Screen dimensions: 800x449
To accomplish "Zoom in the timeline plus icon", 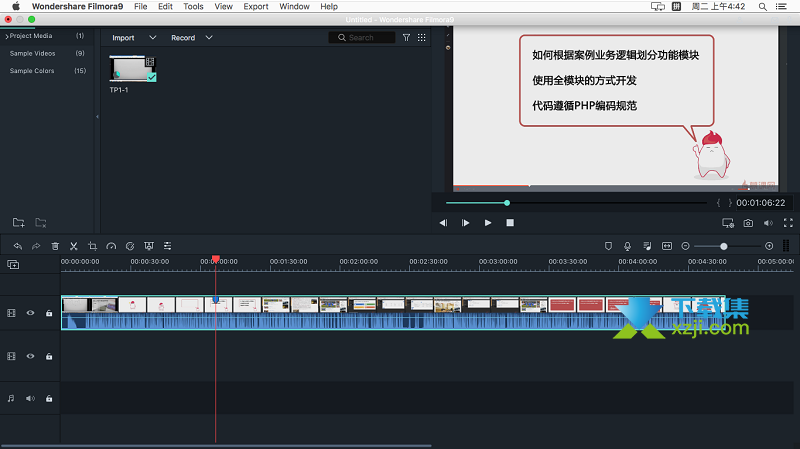I will pyautogui.click(x=769, y=246).
